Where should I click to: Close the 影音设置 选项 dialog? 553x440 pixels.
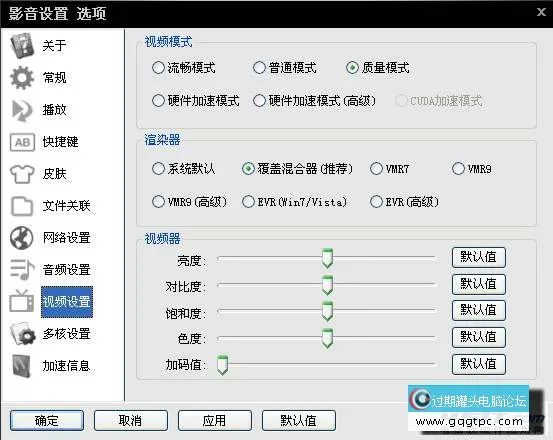click(x=541, y=12)
